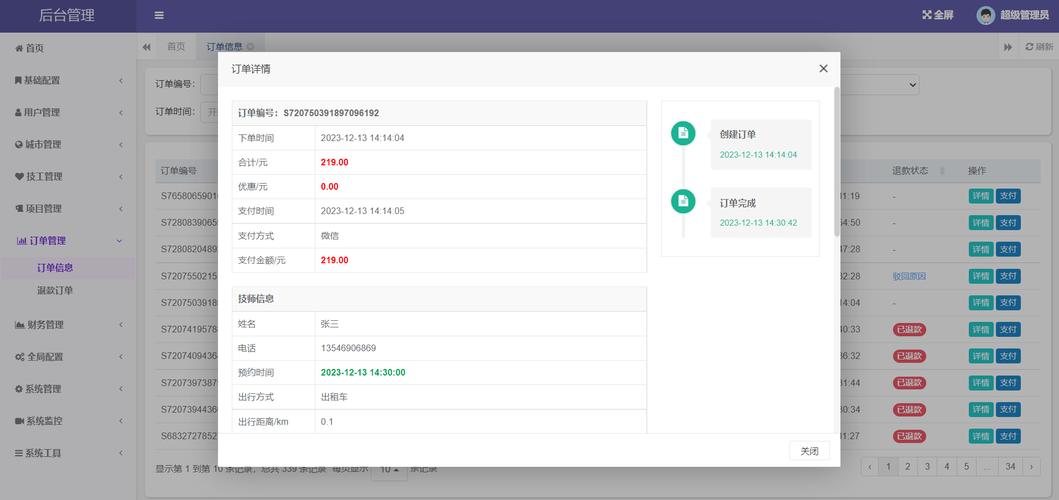Switch to the 首页 tab

pyautogui.click(x=176, y=47)
